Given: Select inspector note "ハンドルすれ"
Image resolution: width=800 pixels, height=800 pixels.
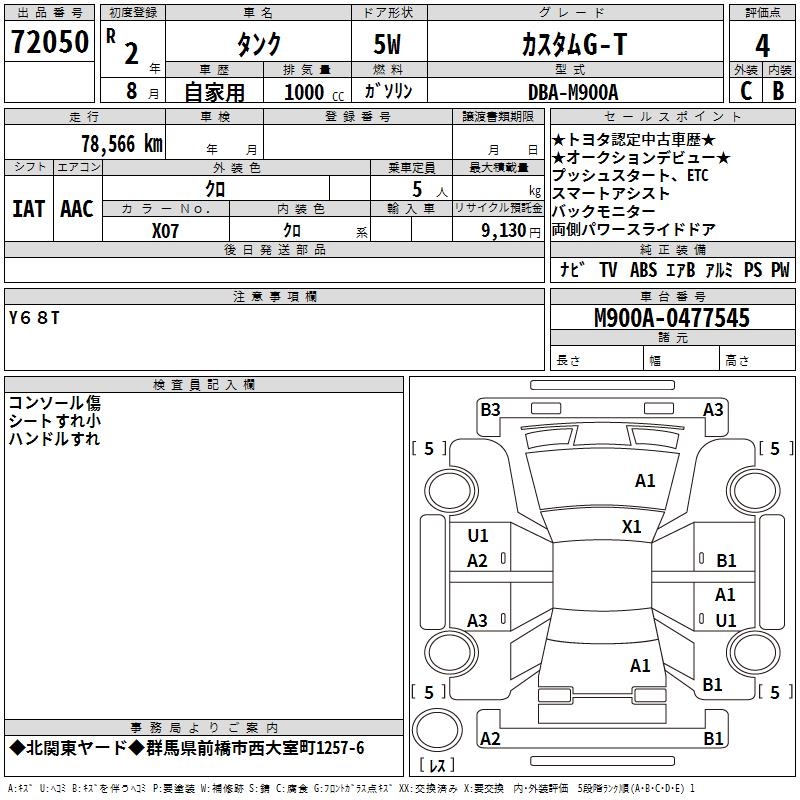Looking at the screenshot, I should point(54,438).
